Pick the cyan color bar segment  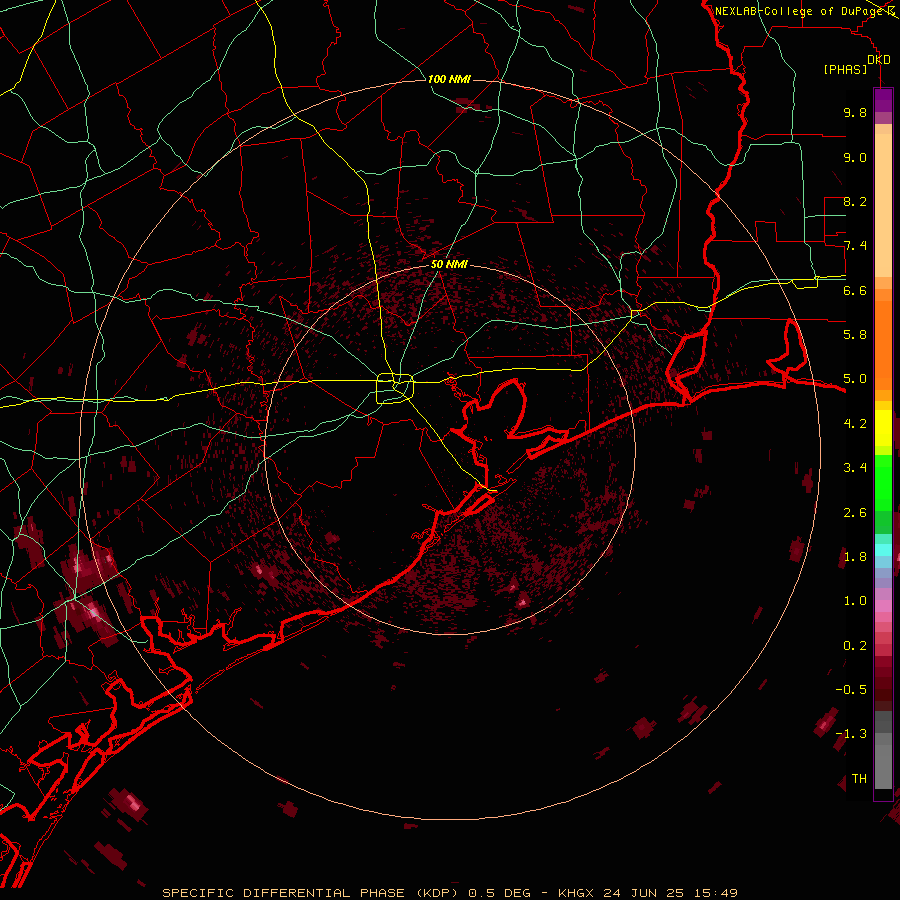point(883,549)
